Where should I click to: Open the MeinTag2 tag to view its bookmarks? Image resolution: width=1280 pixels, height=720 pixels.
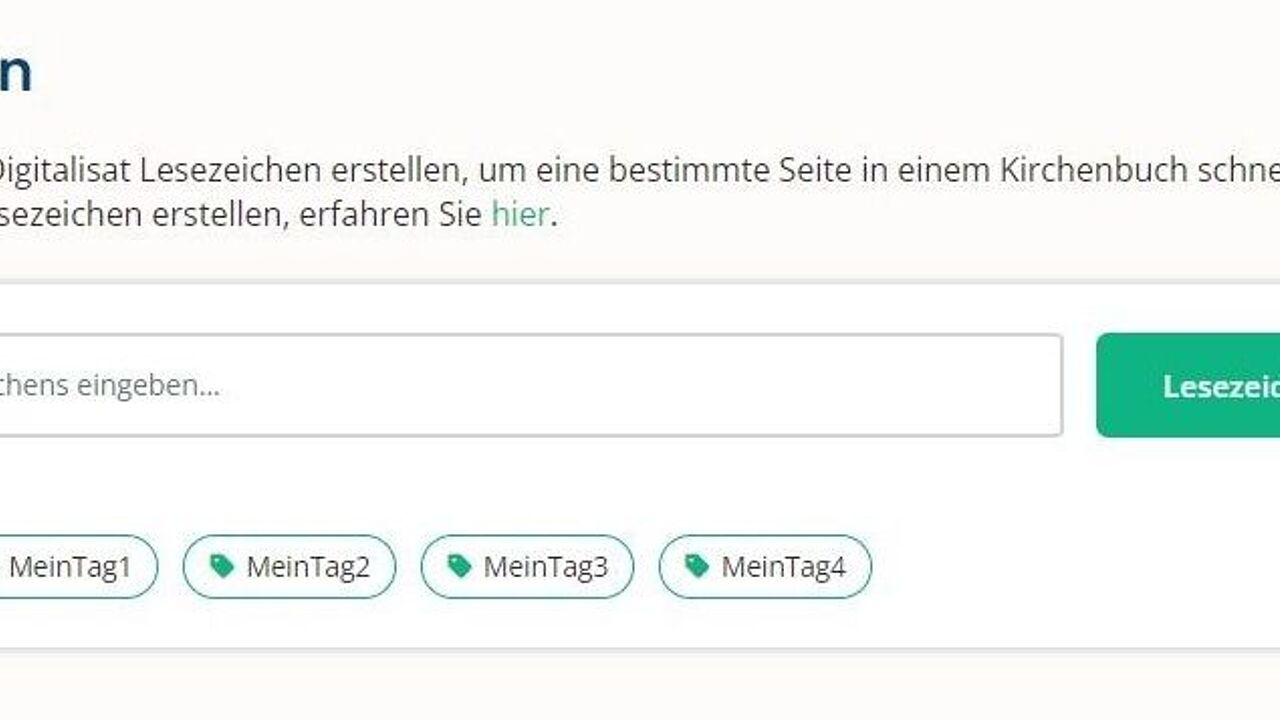click(290, 566)
